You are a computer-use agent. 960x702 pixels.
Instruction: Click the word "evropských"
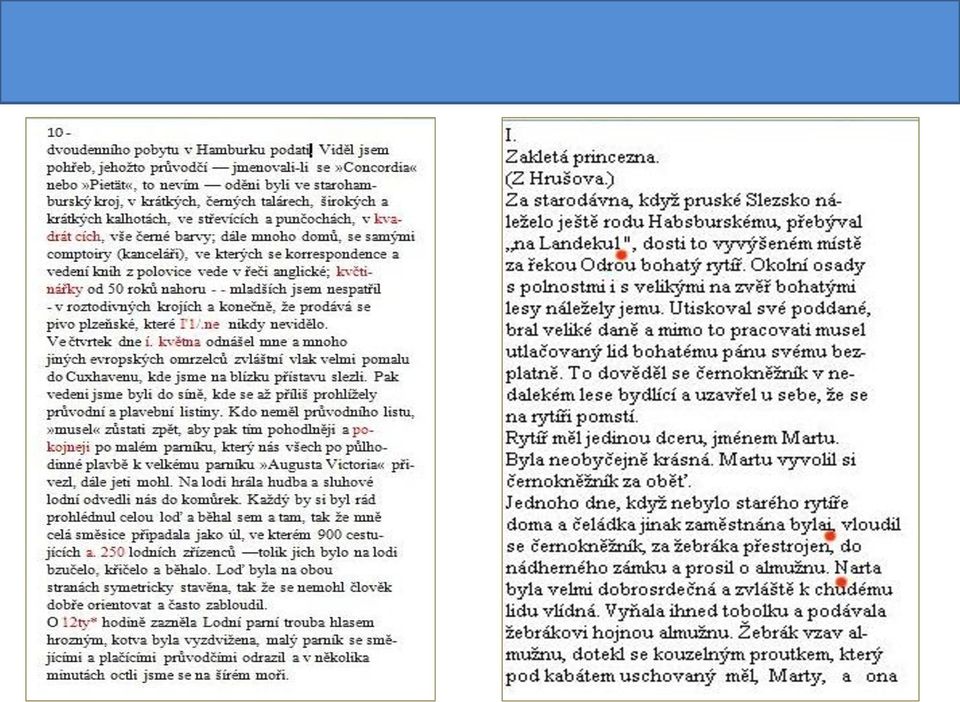click(130, 359)
